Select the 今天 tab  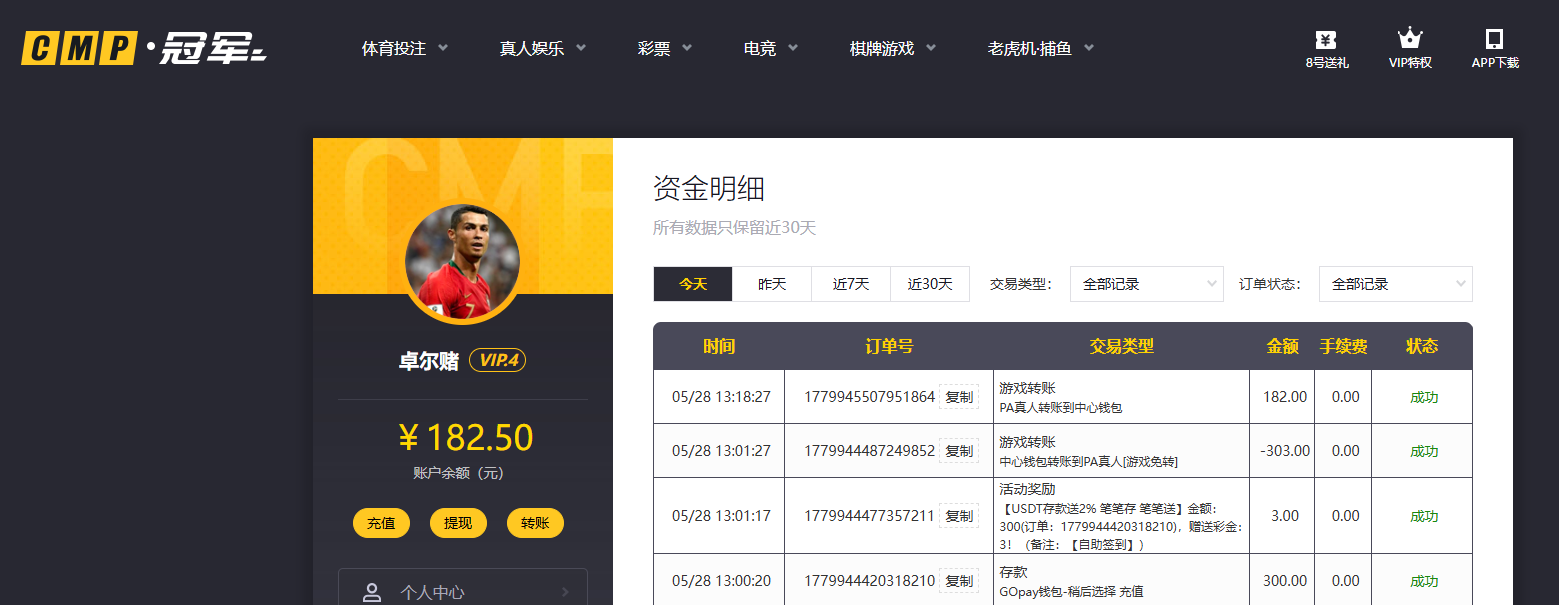(693, 284)
